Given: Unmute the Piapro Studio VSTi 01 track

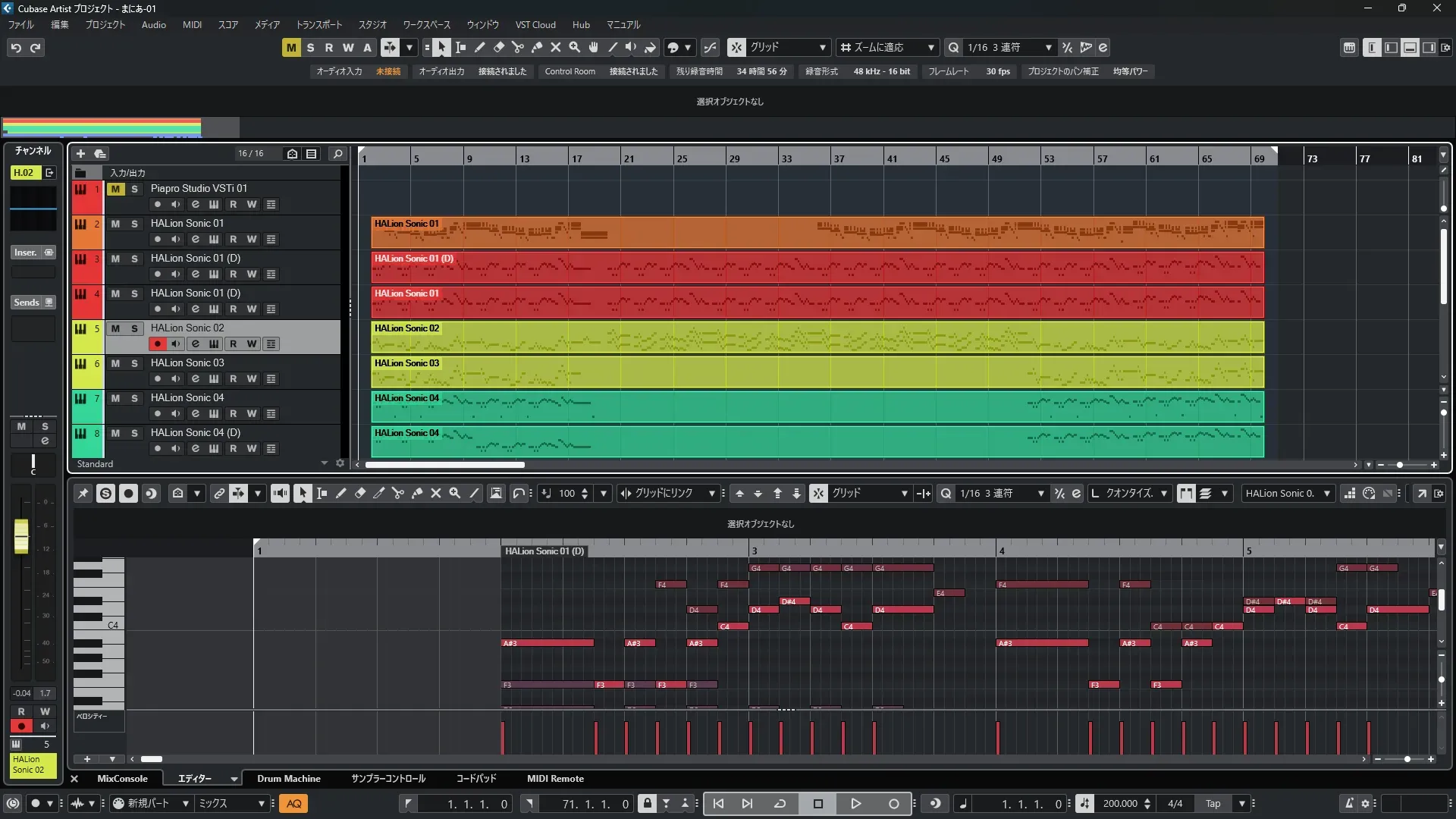Looking at the screenshot, I should (115, 189).
